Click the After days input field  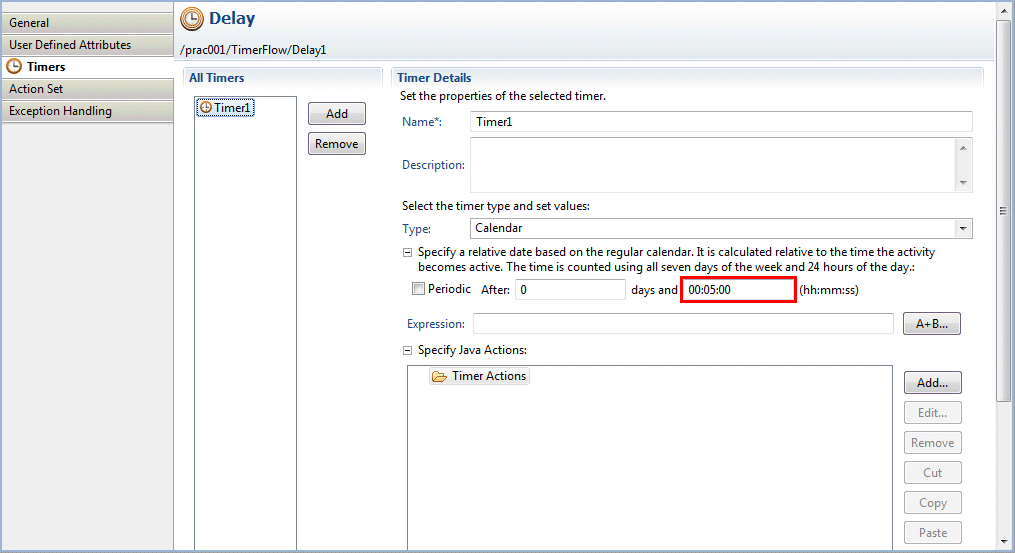(570, 289)
